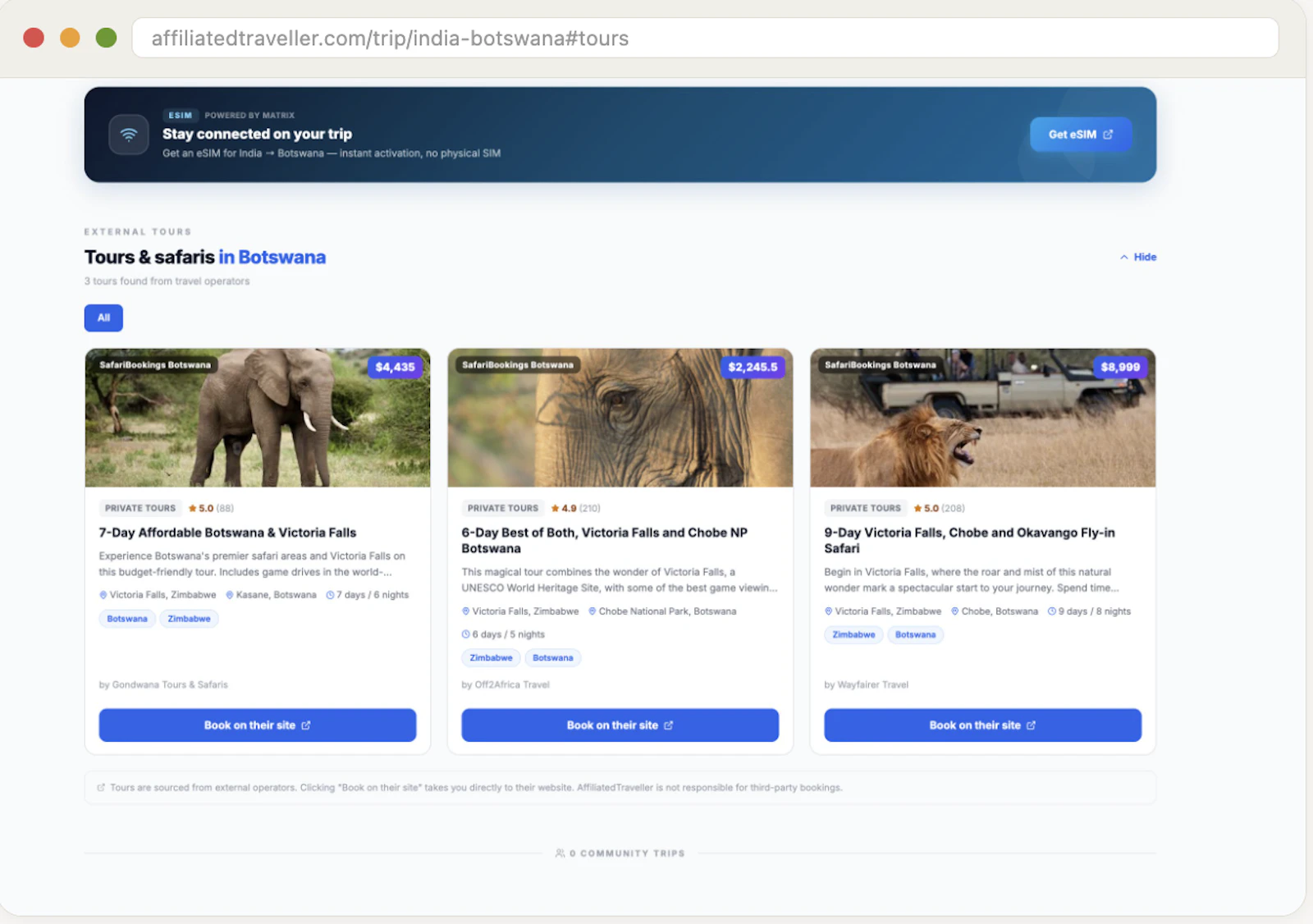Click the star rating 5.0 (88)
The width and height of the screenshot is (1313, 924).
pyautogui.click(x=211, y=508)
